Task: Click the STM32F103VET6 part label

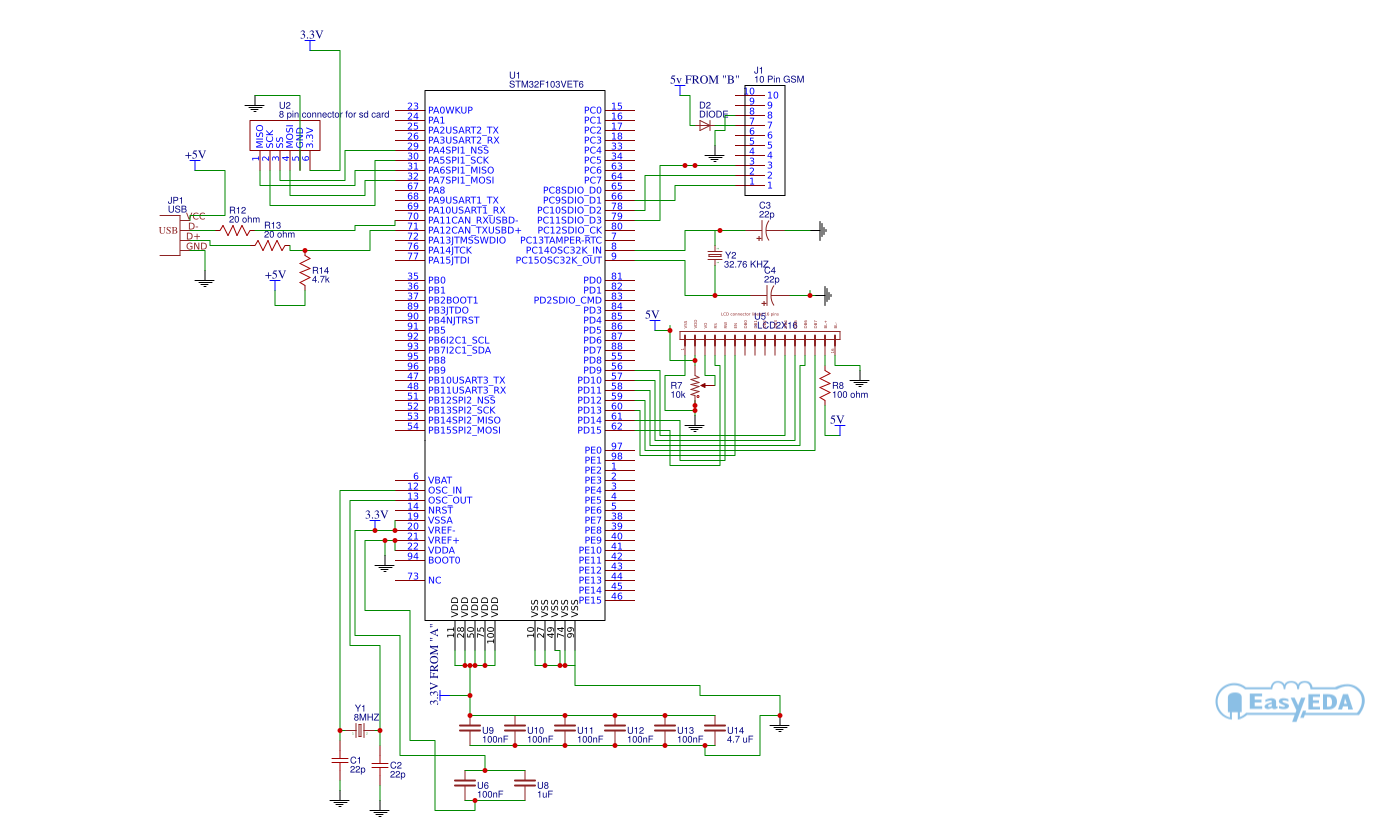Action: (546, 85)
